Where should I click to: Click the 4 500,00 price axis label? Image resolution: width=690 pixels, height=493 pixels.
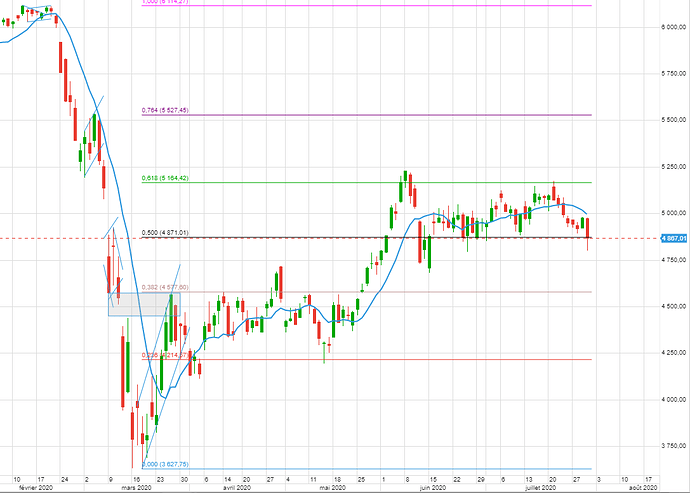[668, 306]
